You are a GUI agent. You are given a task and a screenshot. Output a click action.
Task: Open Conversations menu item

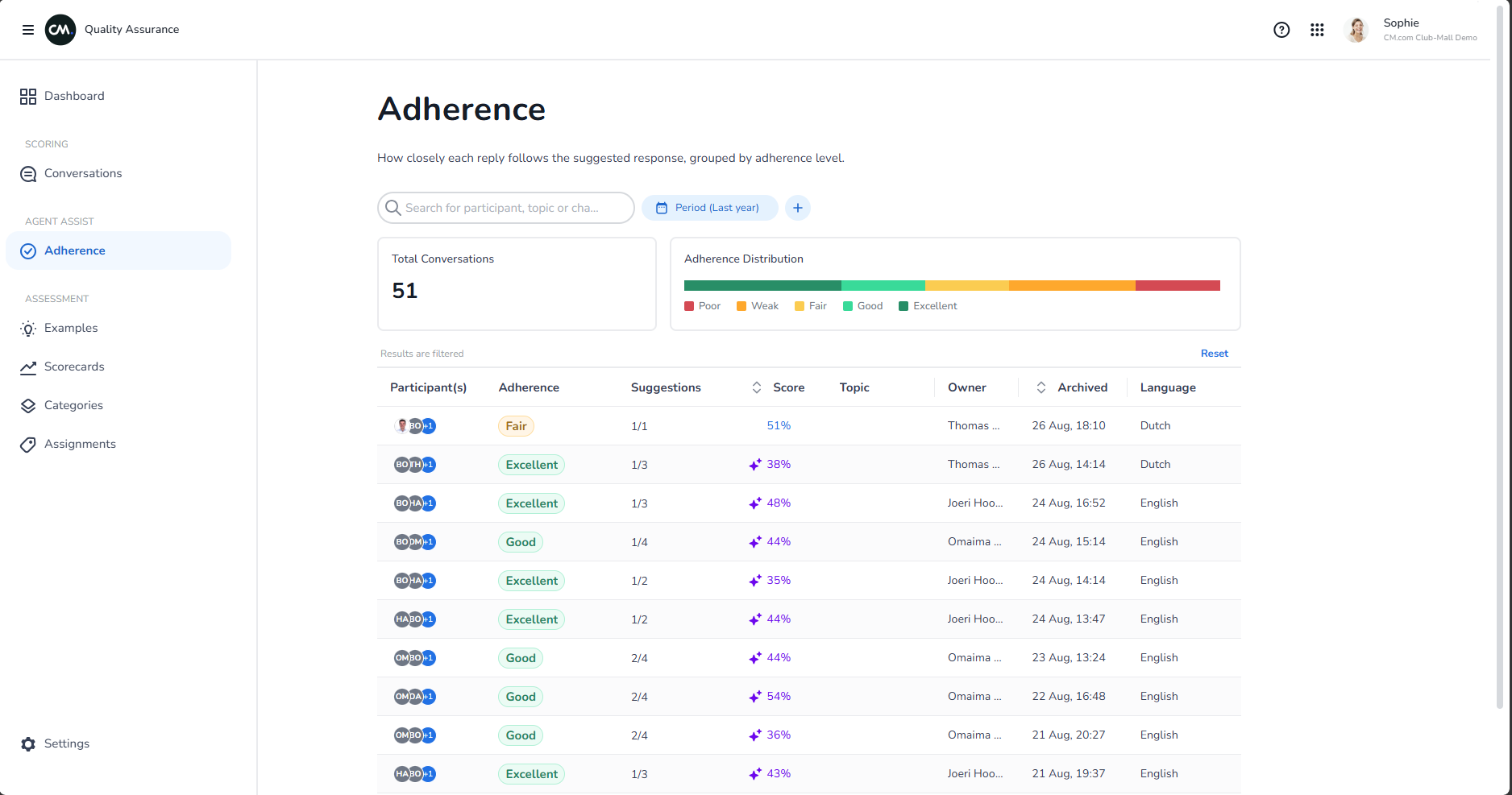pos(118,174)
